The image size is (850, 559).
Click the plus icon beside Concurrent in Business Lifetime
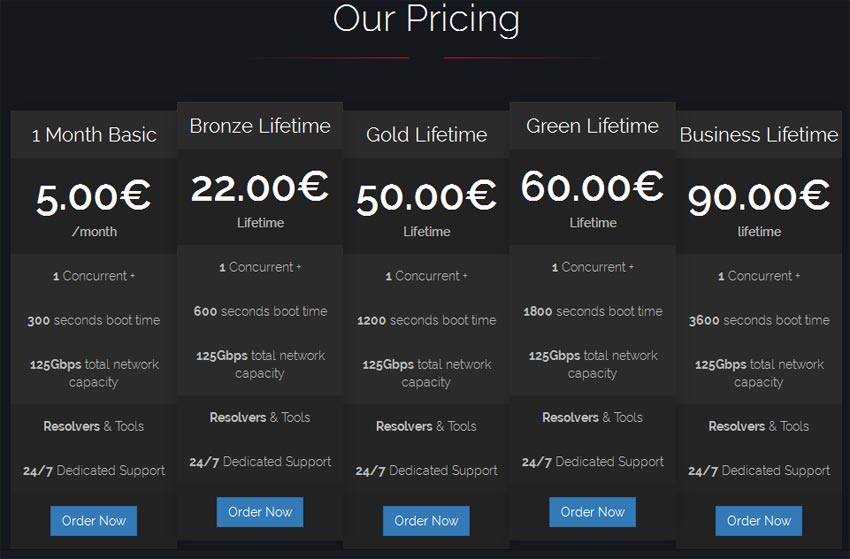(797, 276)
